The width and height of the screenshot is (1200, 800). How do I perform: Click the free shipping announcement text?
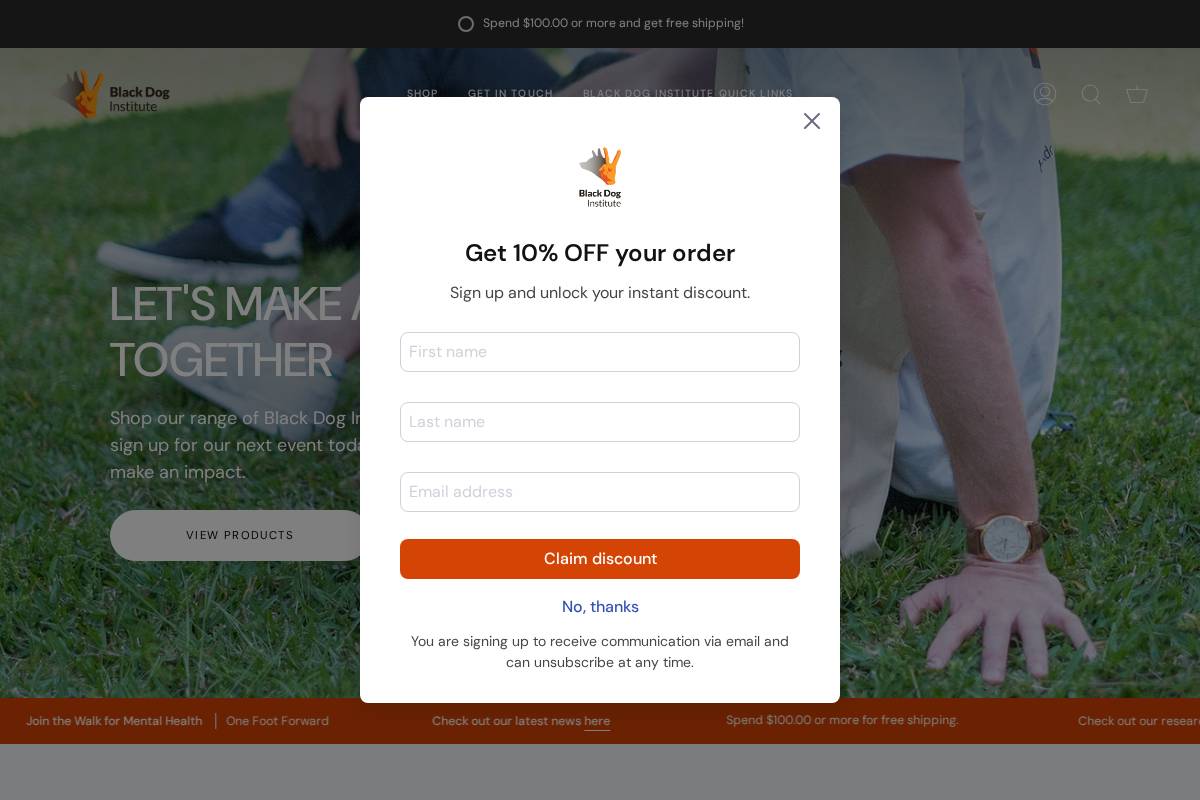pyautogui.click(x=613, y=23)
